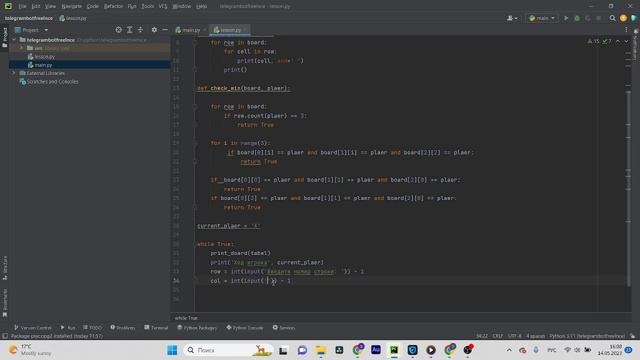
Task: Click the Wi-Fi icon in the system tray
Action: (x=567, y=350)
